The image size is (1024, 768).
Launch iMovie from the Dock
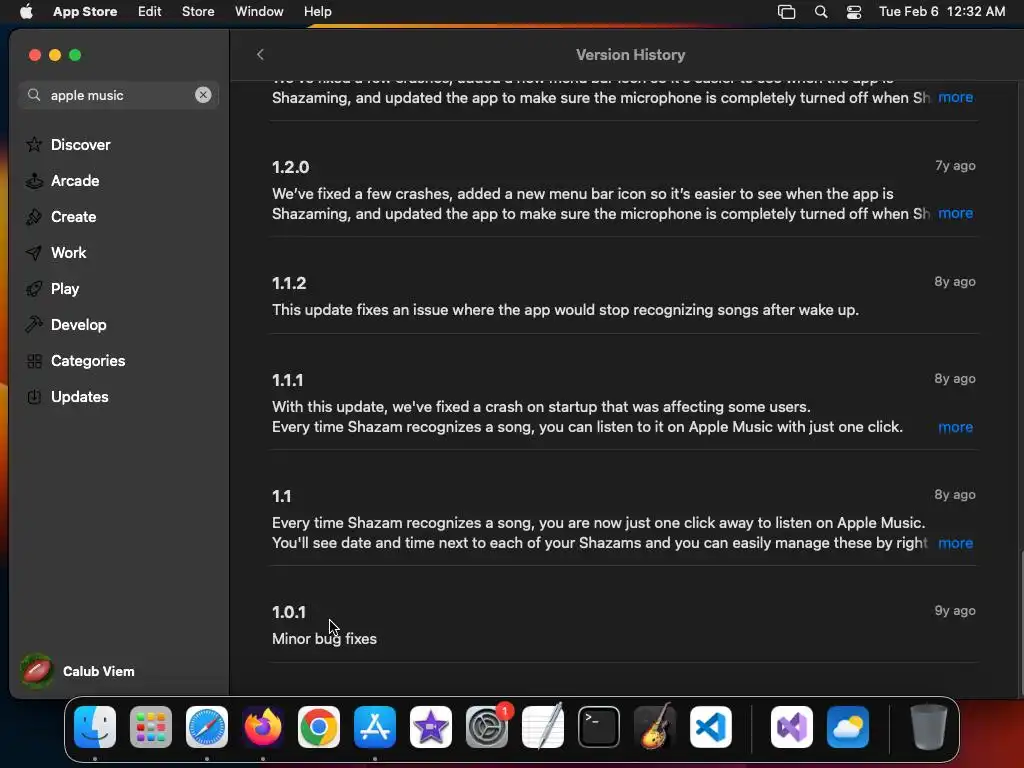(431, 727)
